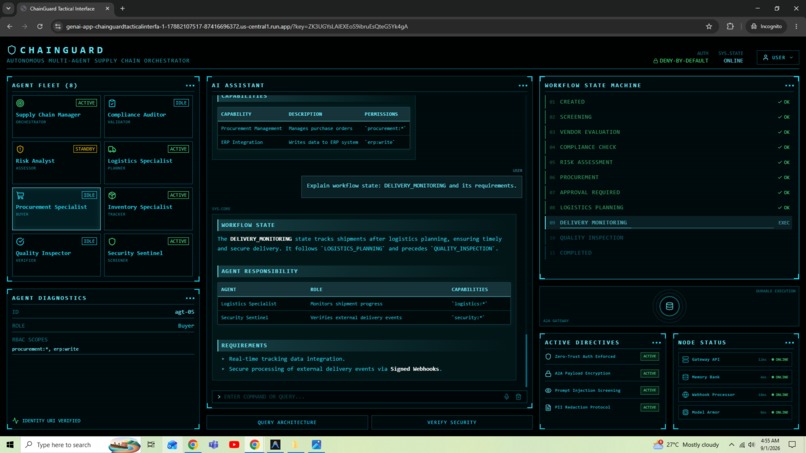The width and height of the screenshot is (806, 453).
Task: Click the ChainGuard shield logo icon
Action: (11, 50)
